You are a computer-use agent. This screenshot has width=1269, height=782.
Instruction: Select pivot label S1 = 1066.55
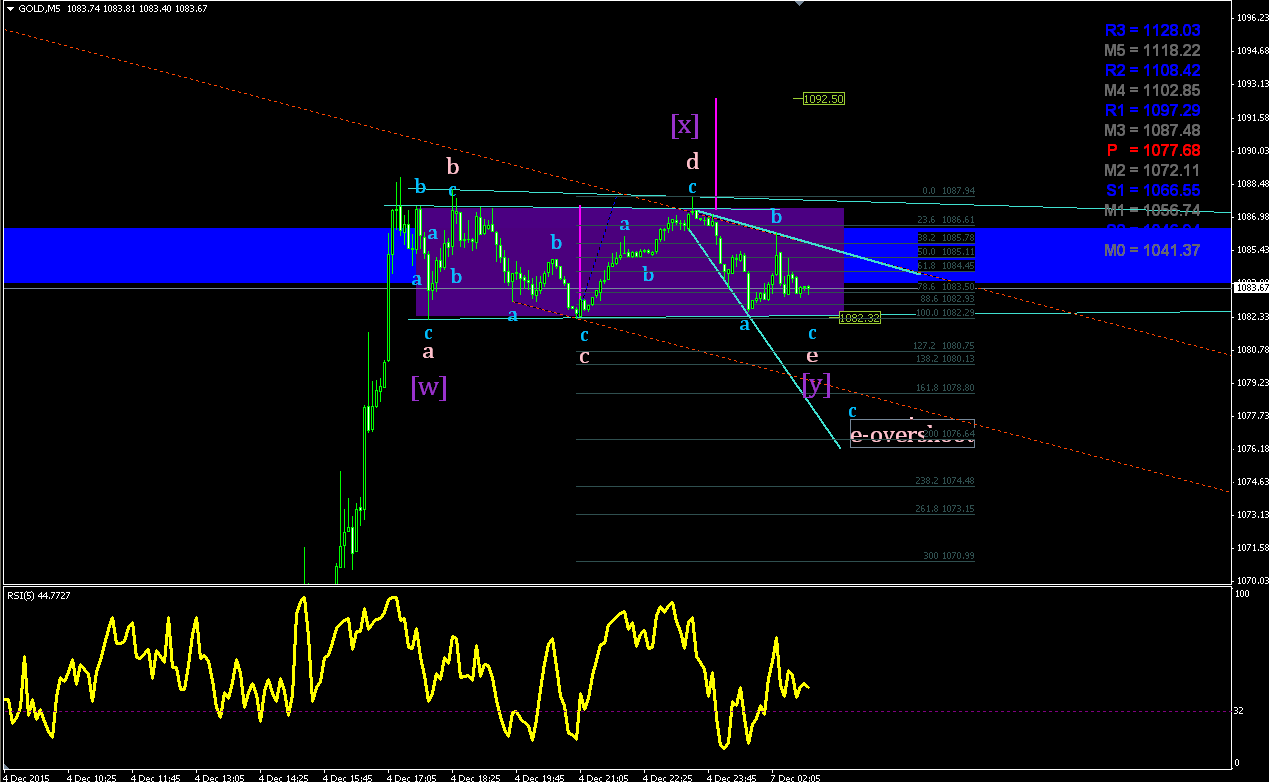click(x=1152, y=191)
